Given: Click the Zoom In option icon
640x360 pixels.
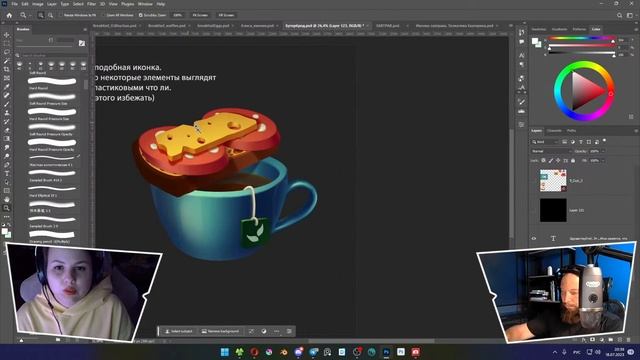Looking at the screenshot, I should (41, 15).
